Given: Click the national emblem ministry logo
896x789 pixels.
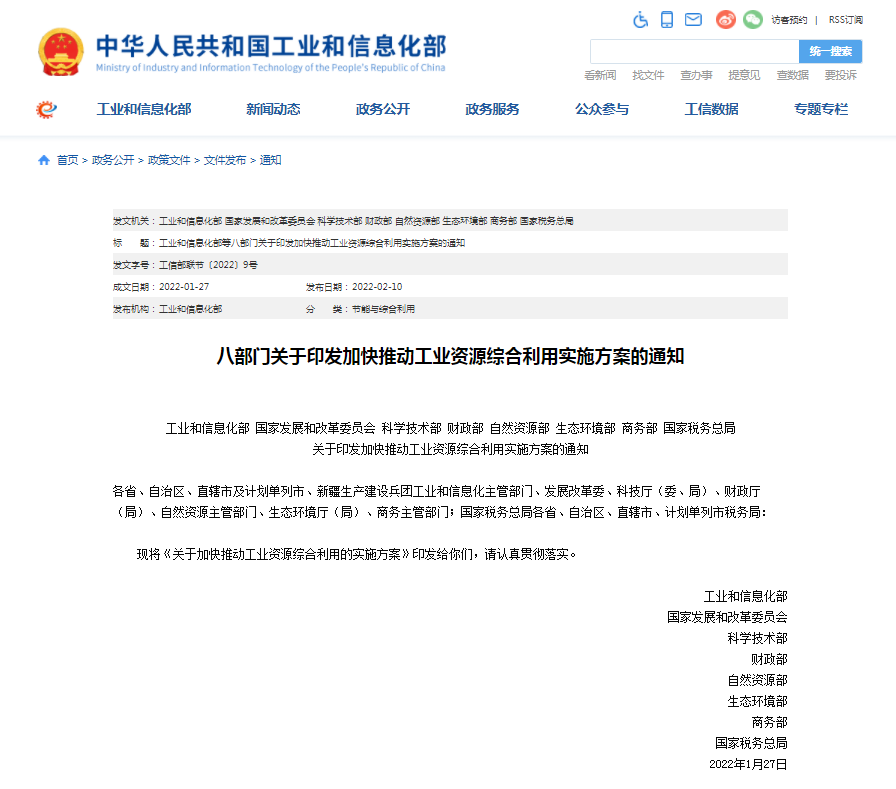Looking at the screenshot, I should pyautogui.click(x=61, y=51).
